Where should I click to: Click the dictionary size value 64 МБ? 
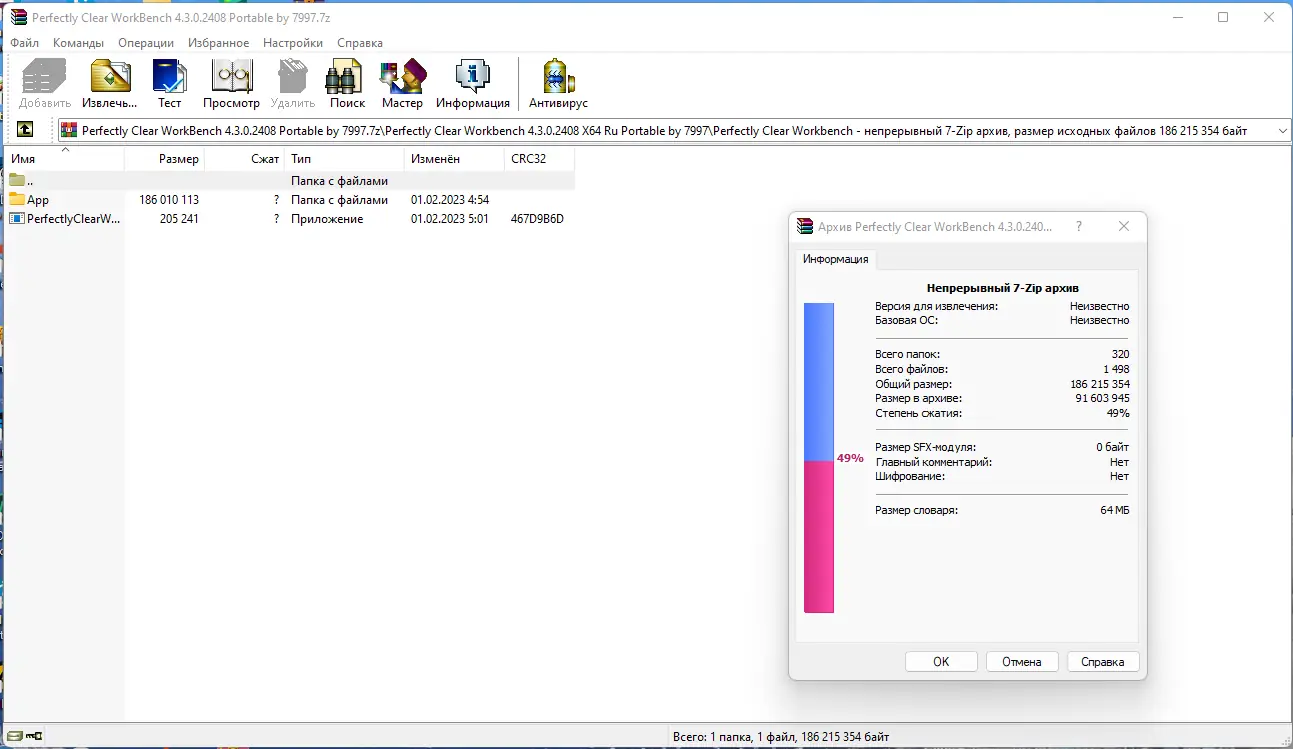point(1115,510)
